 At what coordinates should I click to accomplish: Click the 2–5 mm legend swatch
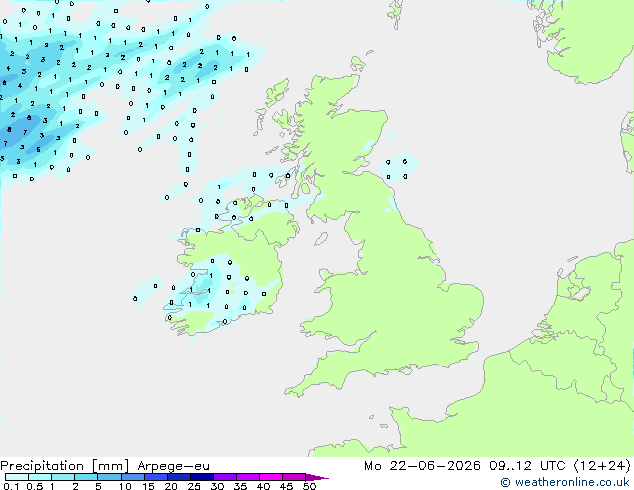tap(86, 477)
